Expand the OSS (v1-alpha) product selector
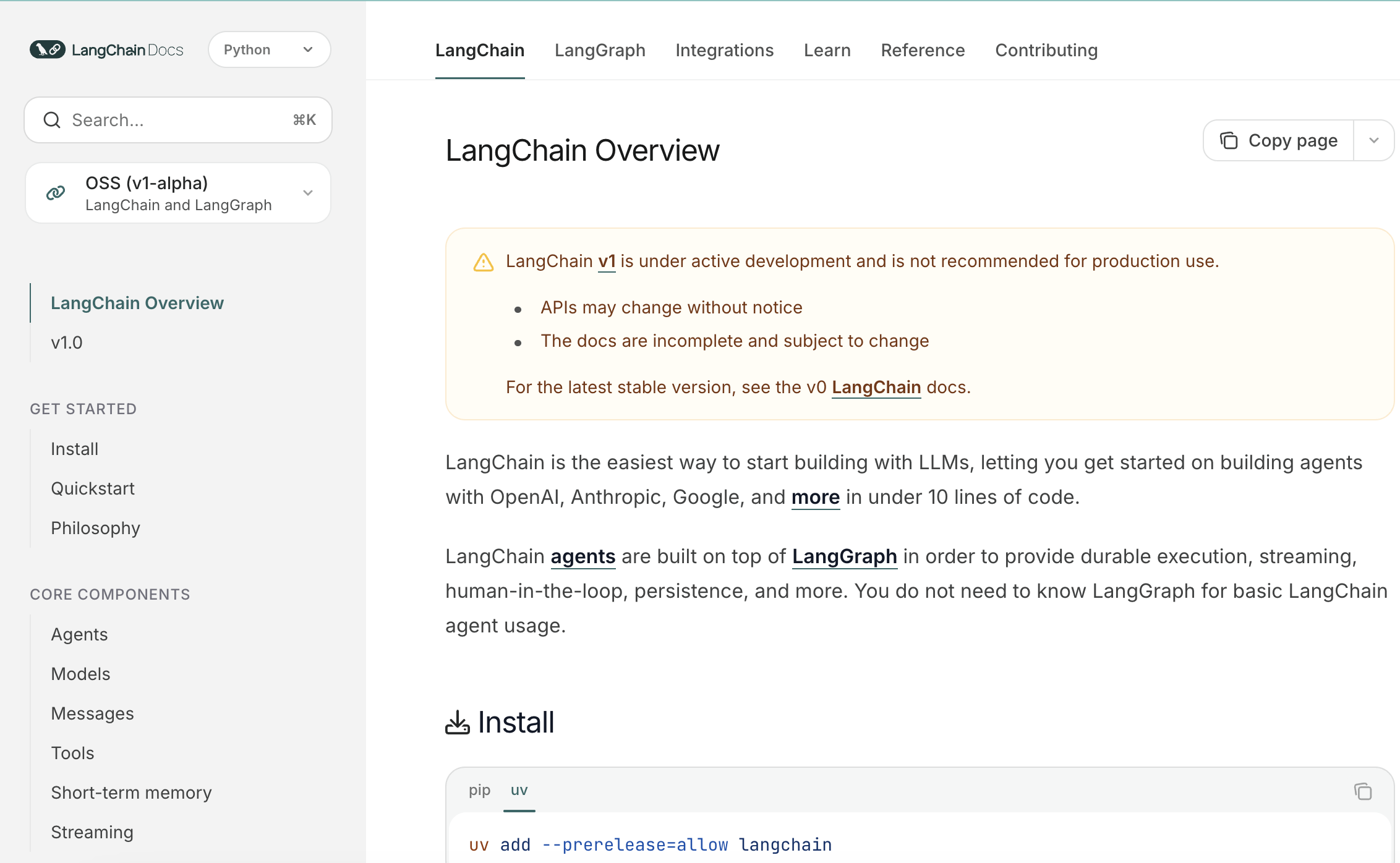The height and width of the screenshot is (863, 1400). tap(307, 193)
